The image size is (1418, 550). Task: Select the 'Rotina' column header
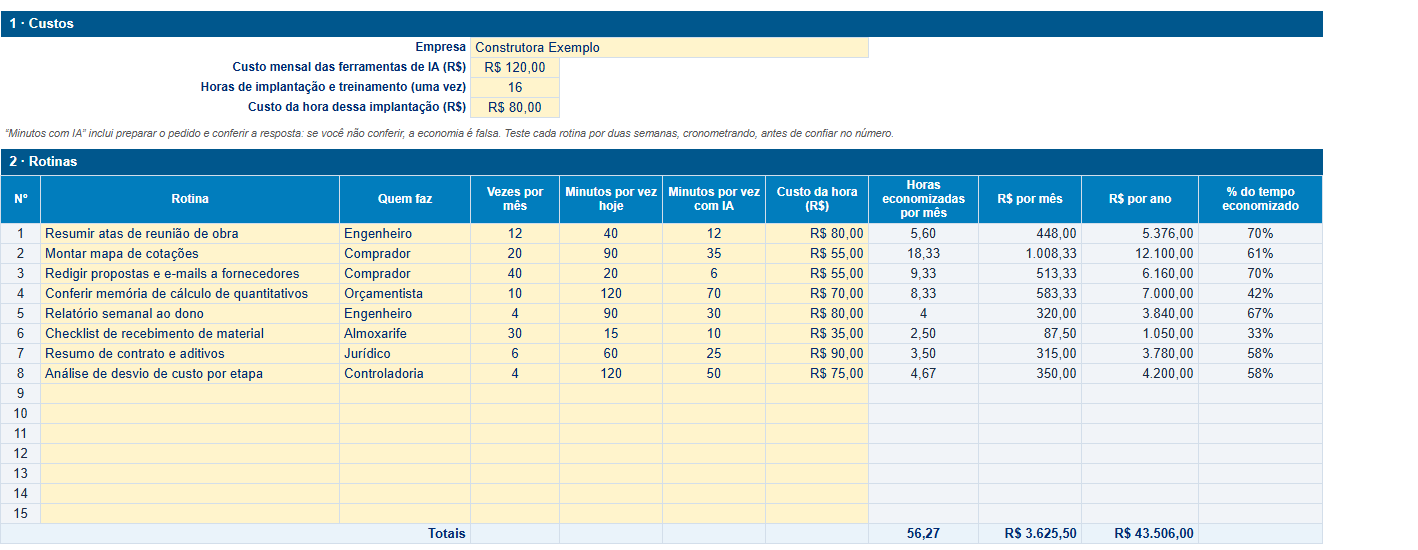(190, 199)
